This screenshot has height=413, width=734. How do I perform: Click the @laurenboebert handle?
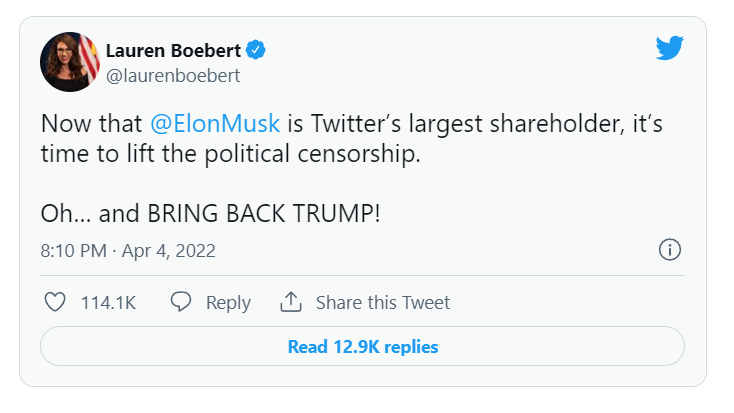click(x=173, y=75)
